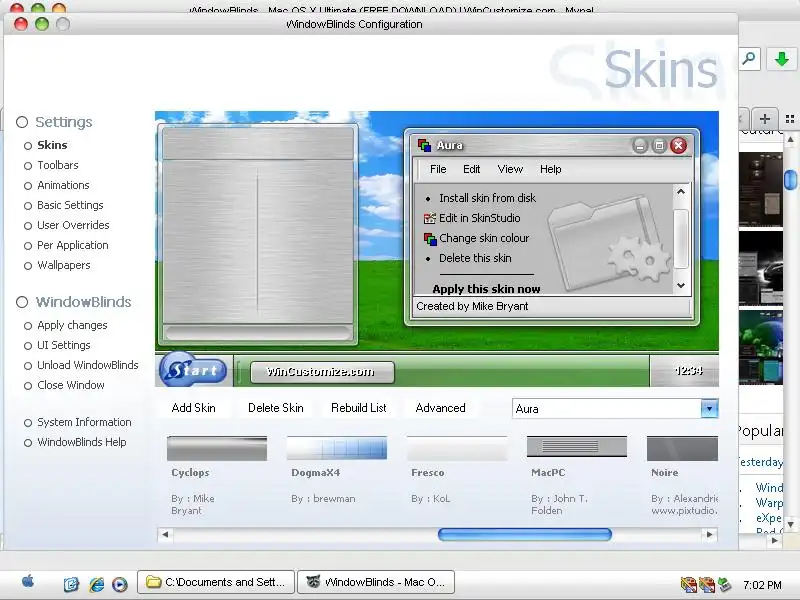
Task: Select the Noire skin thumbnail
Action: tap(682, 448)
